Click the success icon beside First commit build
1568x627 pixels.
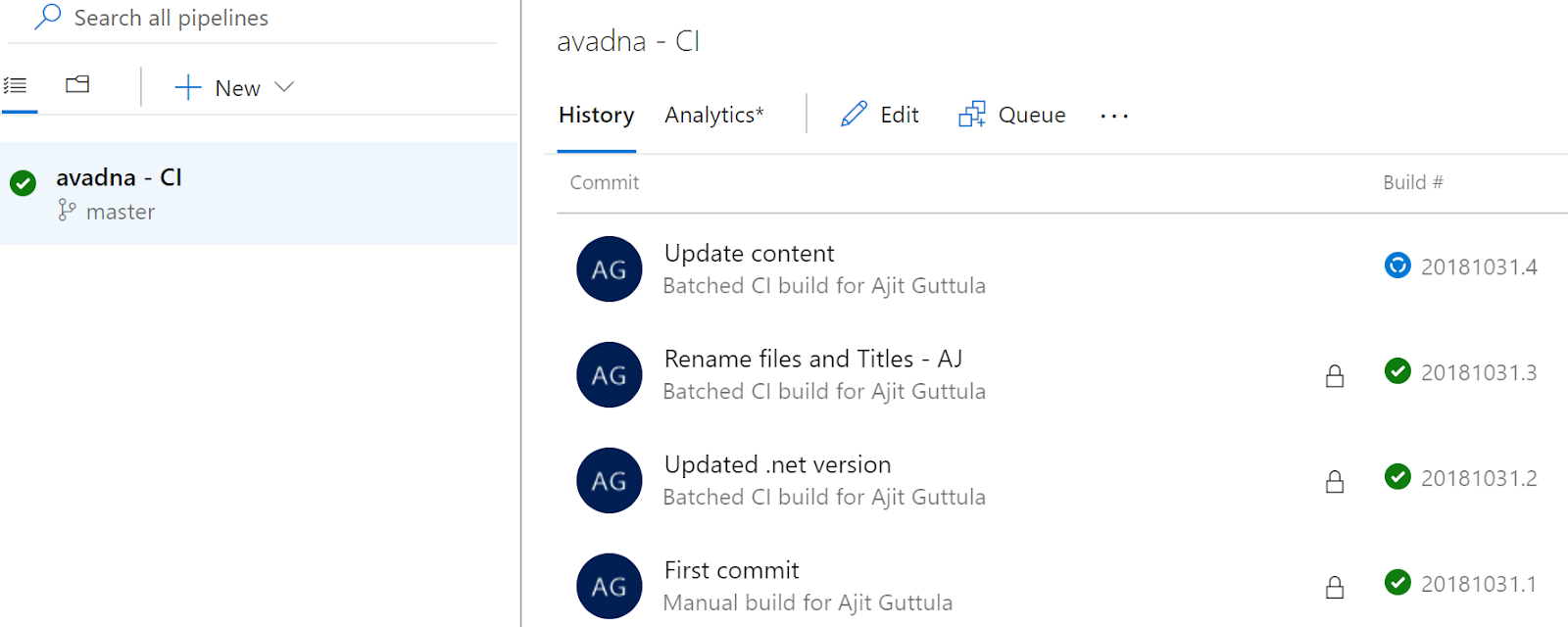coord(1397,583)
